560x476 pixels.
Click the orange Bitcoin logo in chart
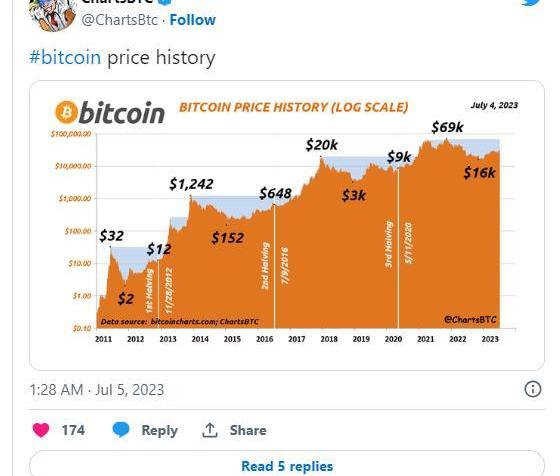point(66,112)
